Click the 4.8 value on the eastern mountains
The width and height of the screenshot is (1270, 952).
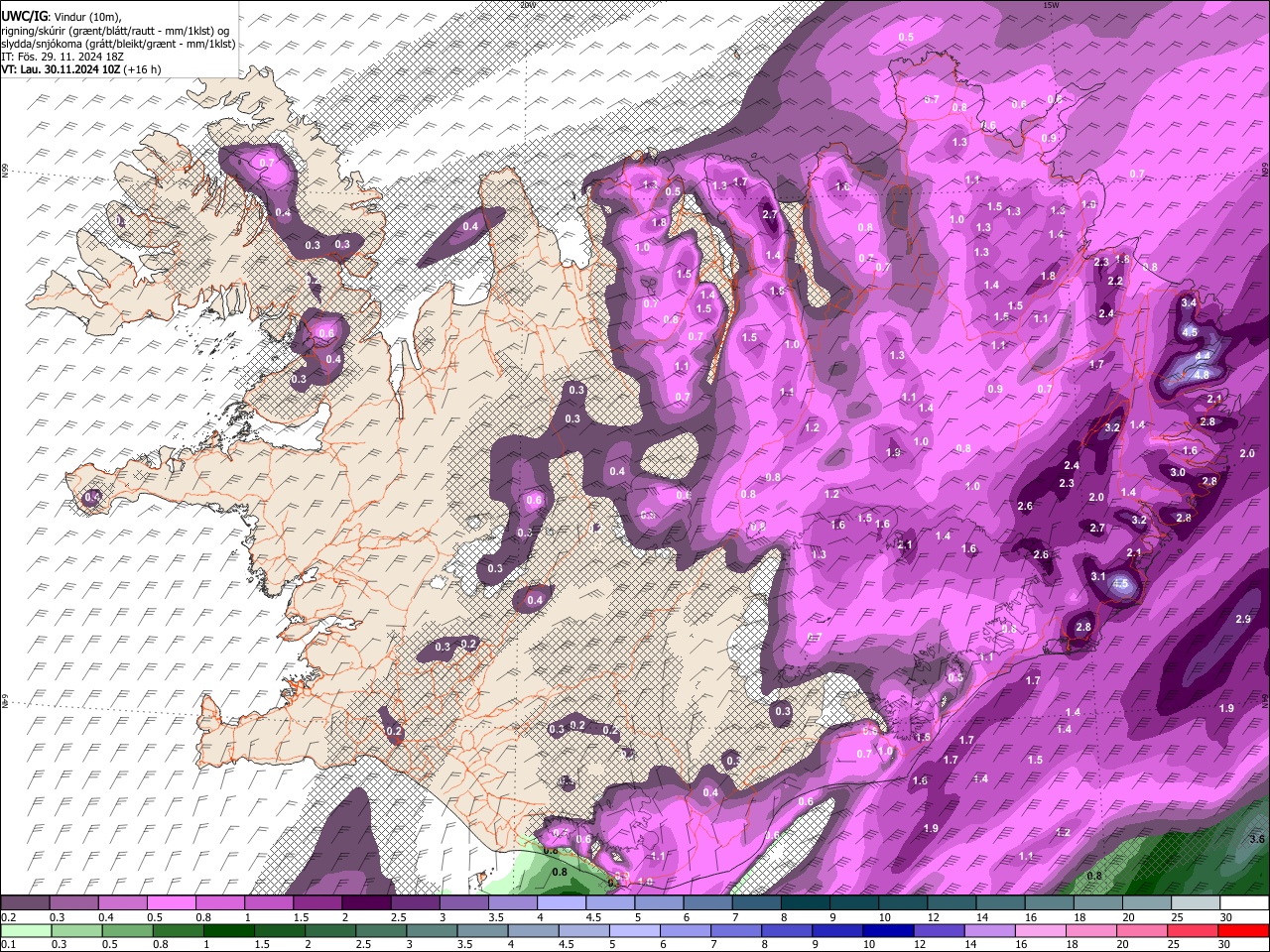point(1202,375)
